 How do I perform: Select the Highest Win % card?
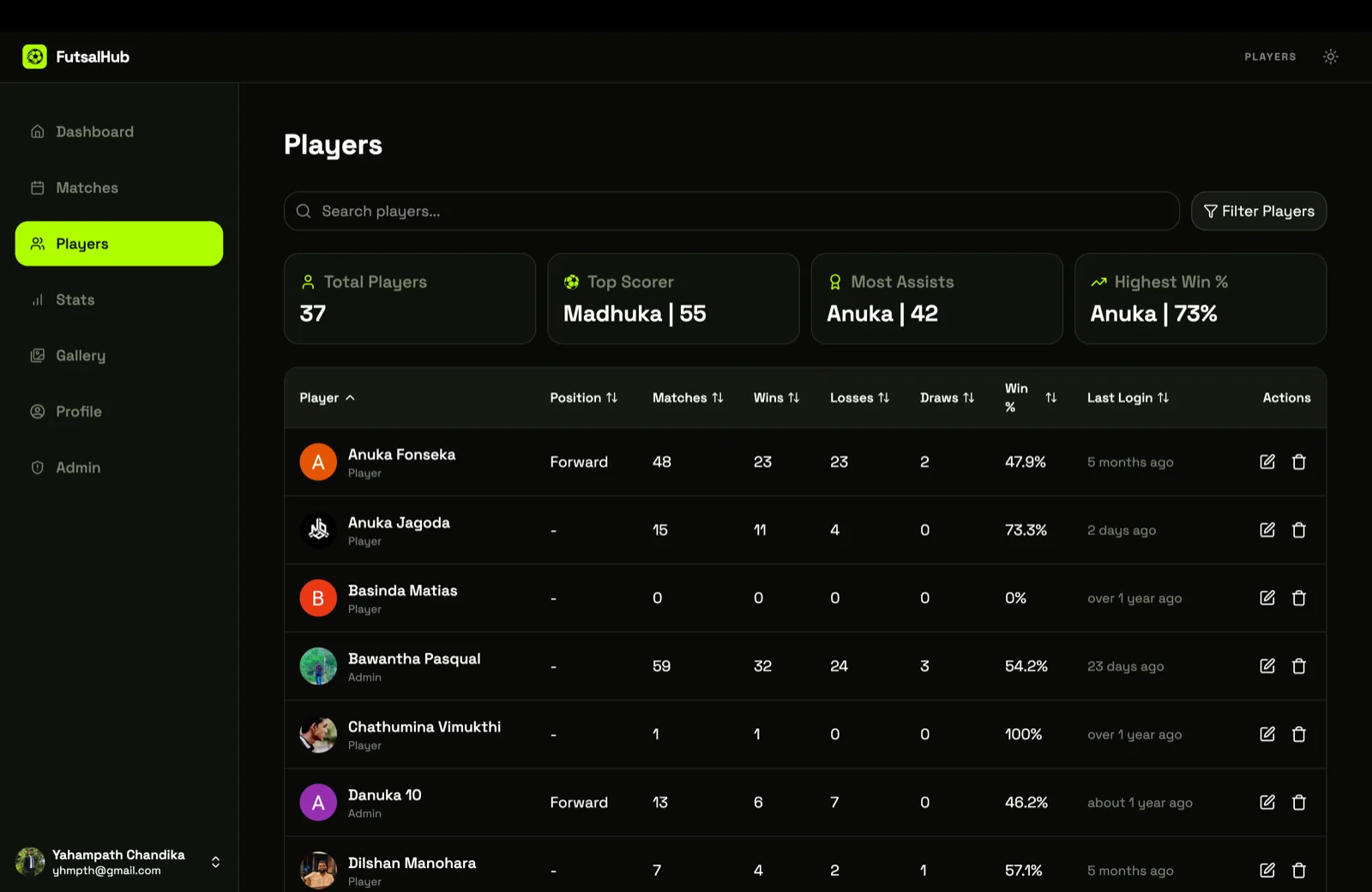pos(1200,298)
